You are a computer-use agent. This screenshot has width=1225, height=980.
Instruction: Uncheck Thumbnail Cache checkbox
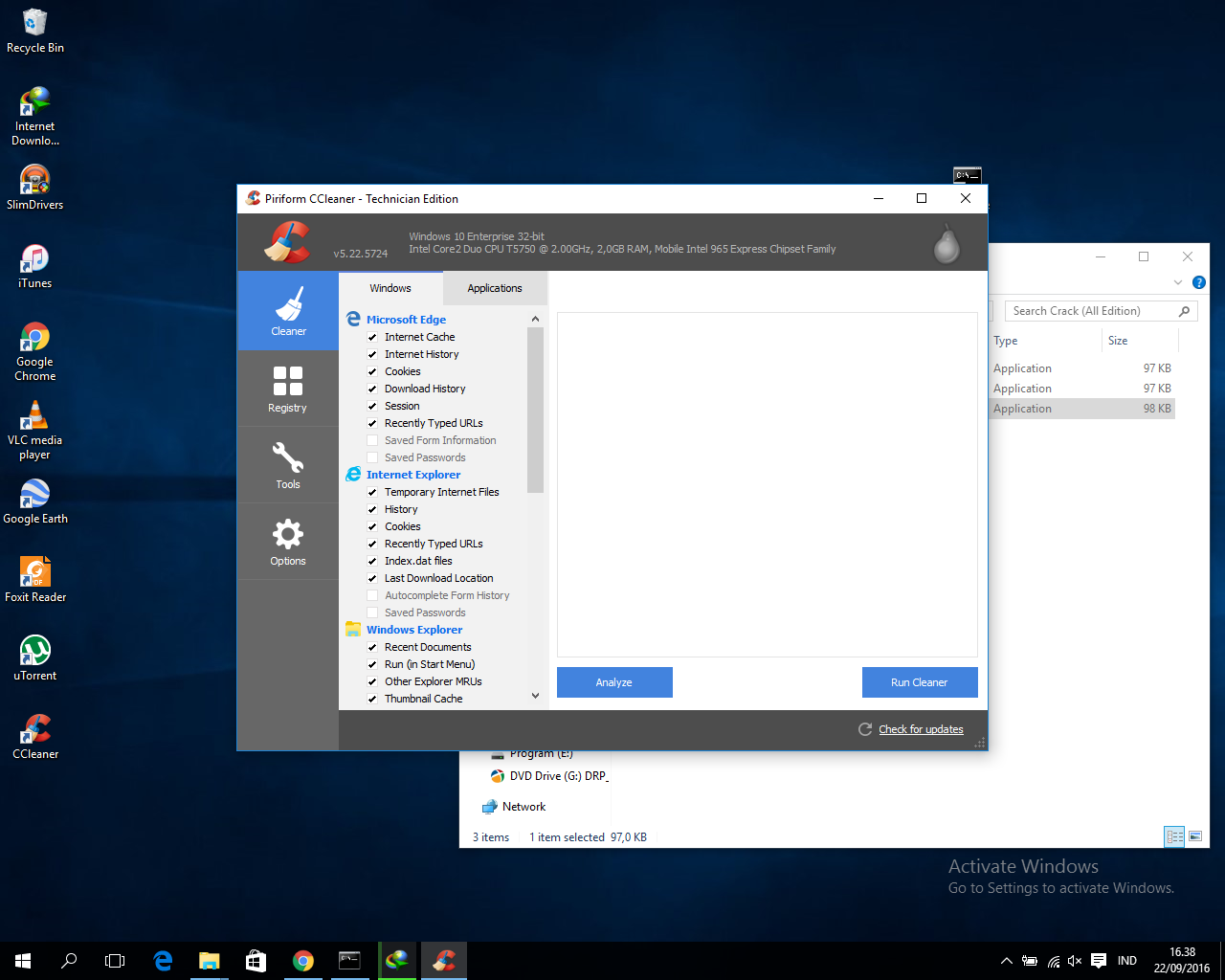tap(372, 699)
